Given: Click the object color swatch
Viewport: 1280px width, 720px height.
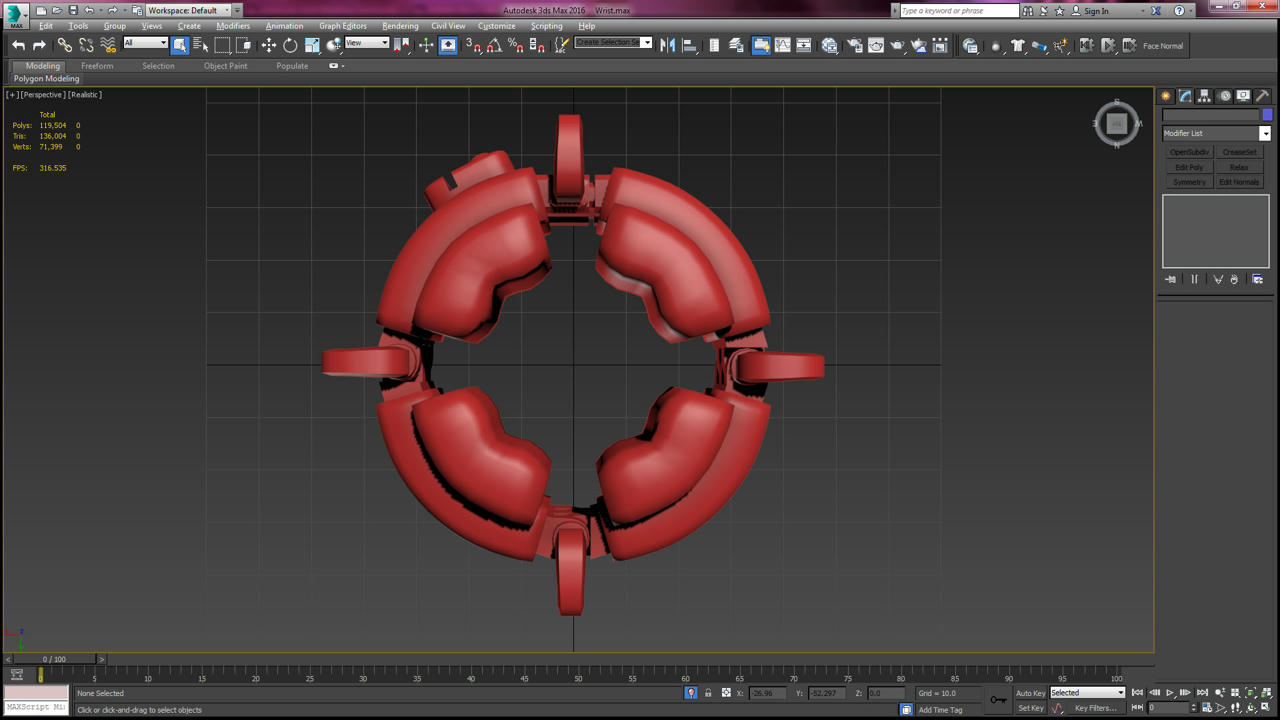Looking at the screenshot, I should click(x=1267, y=115).
